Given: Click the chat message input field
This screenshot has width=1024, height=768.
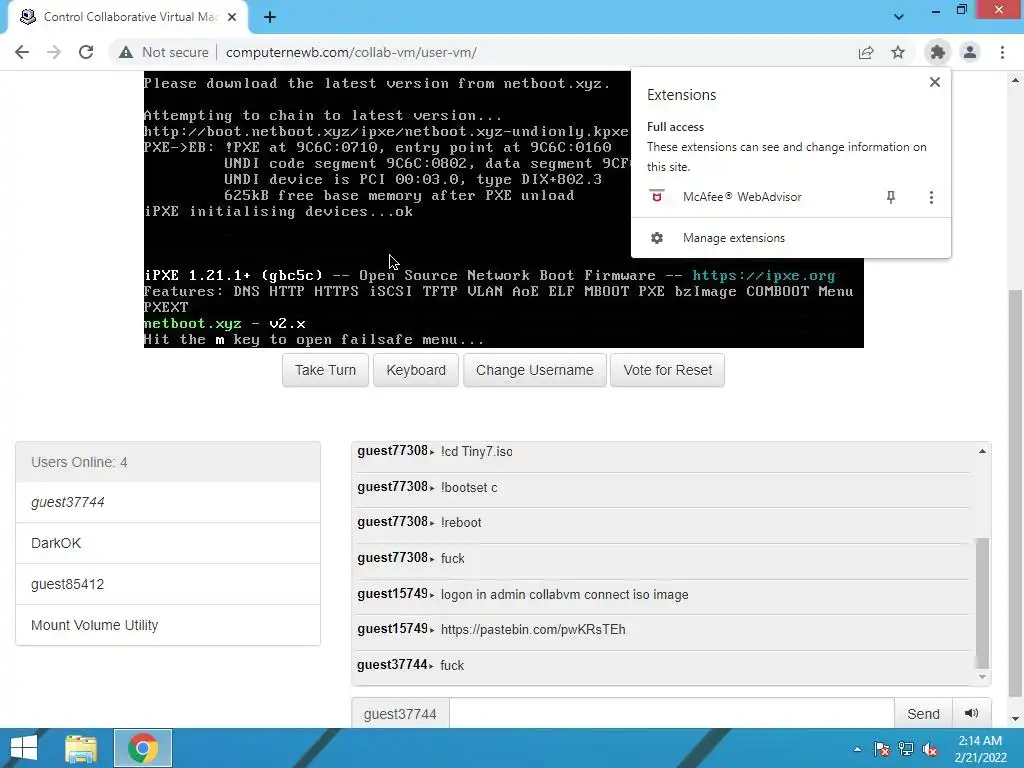Looking at the screenshot, I should click(671, 714).
